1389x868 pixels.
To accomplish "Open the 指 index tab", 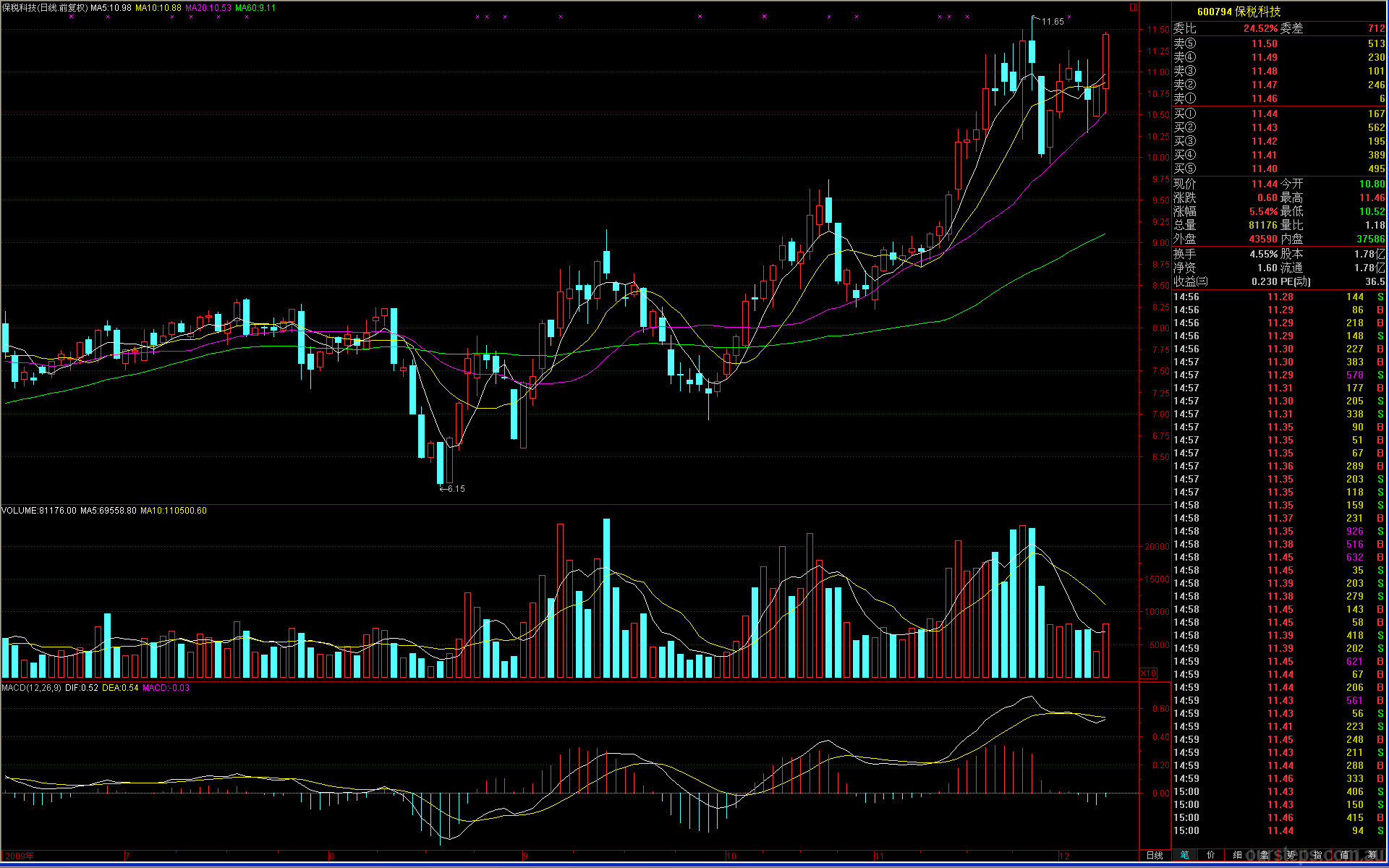I will 1318,855.
